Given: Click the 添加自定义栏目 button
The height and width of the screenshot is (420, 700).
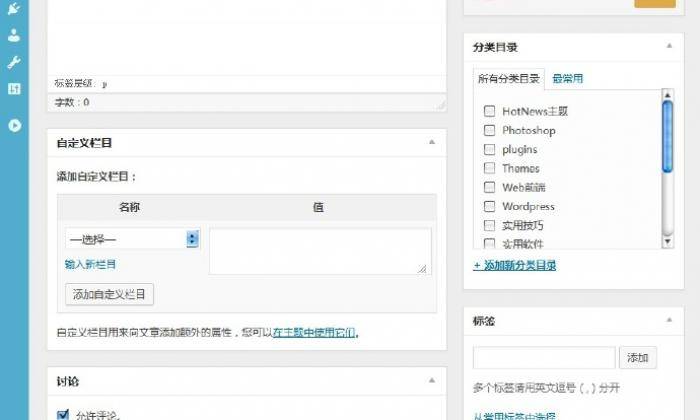Looking at the screenshot, I should (x=109, y=295).
